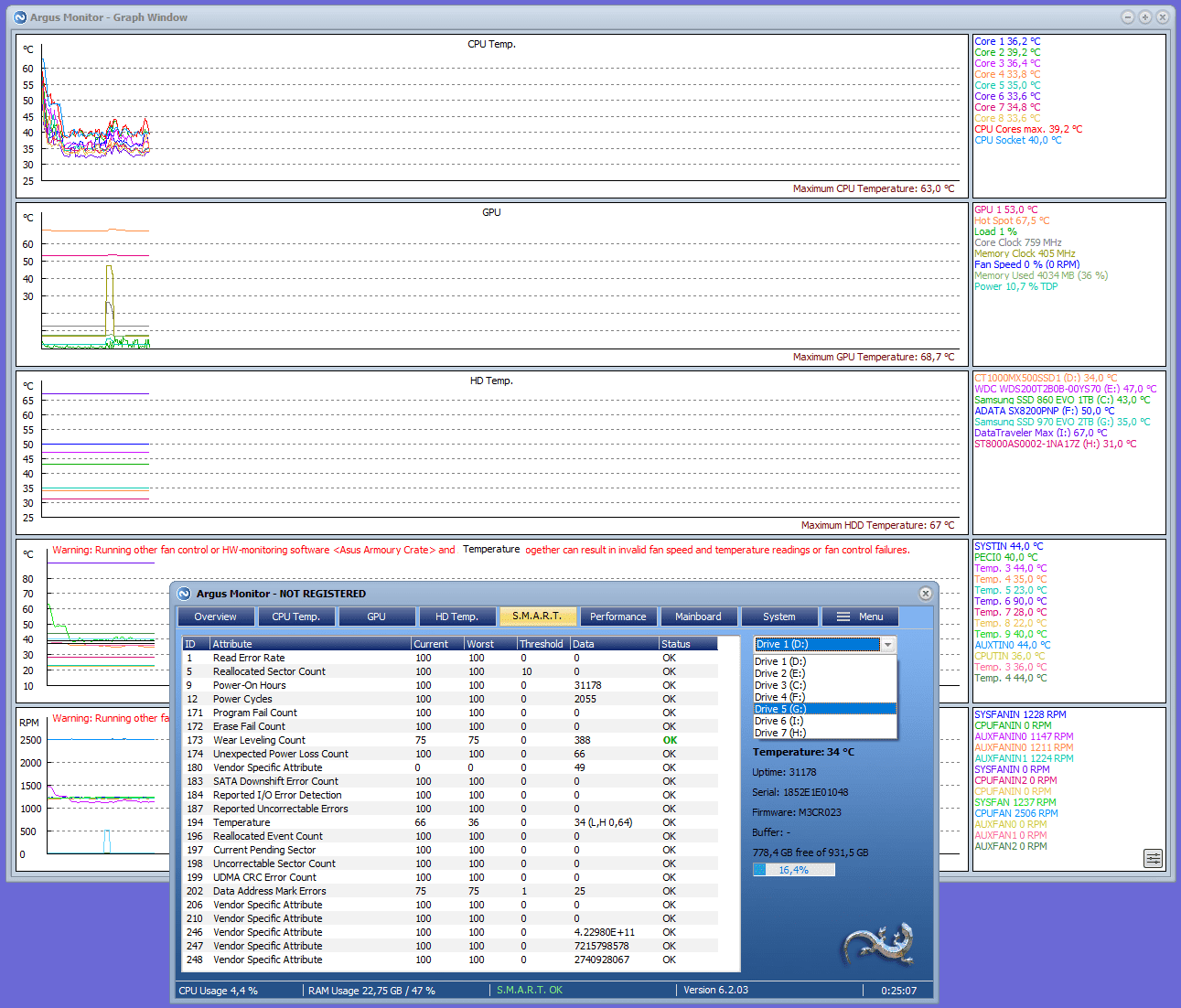This screenshot has height=1008, width=1181.
Task: Expand the drive selection combo box arrow
Action: pos(887,645)
